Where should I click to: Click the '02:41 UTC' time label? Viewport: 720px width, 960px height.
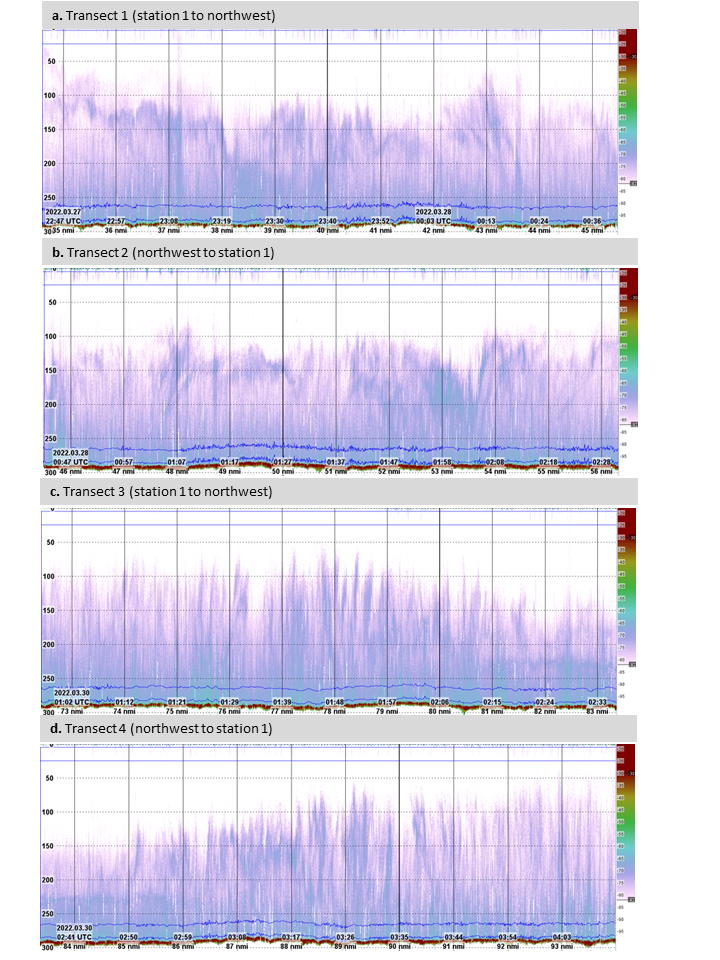(74, 937)
